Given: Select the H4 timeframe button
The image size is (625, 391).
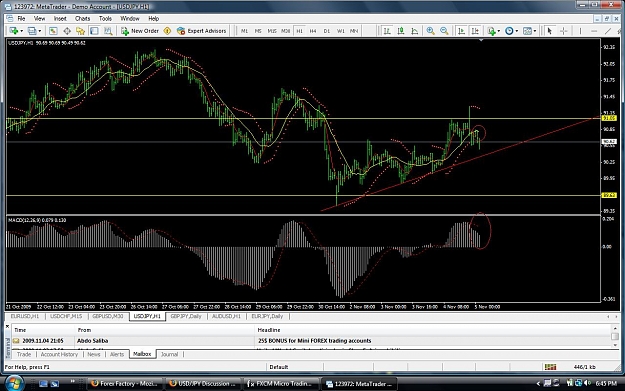Looking at the screenshot, I should (313, 31).
